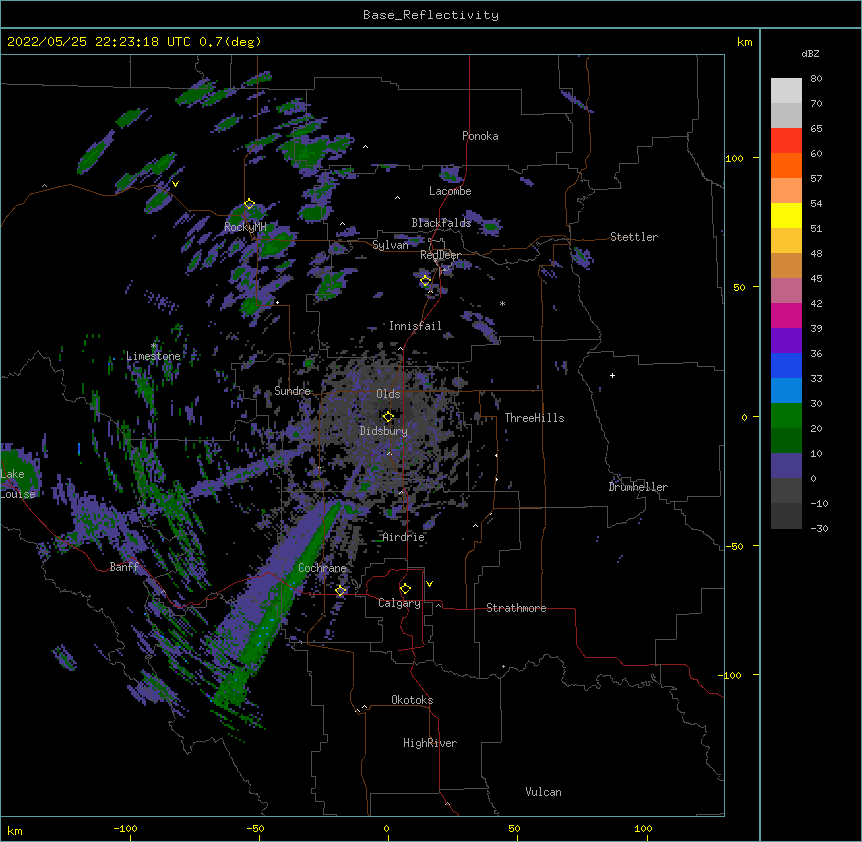
Task: Click the brown 45–48 dBZ legend swatch
Action: coord(786,265)
